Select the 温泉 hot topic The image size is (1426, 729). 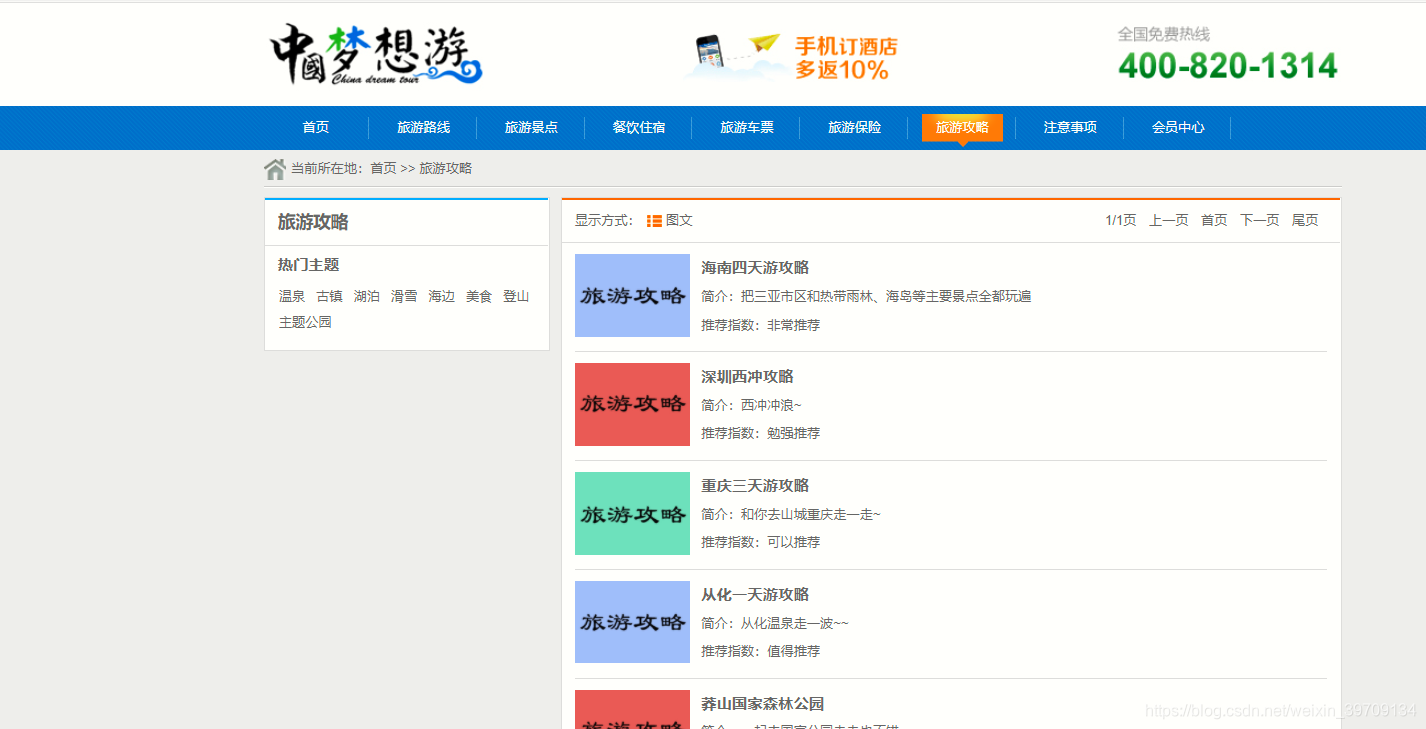(292, 297)
